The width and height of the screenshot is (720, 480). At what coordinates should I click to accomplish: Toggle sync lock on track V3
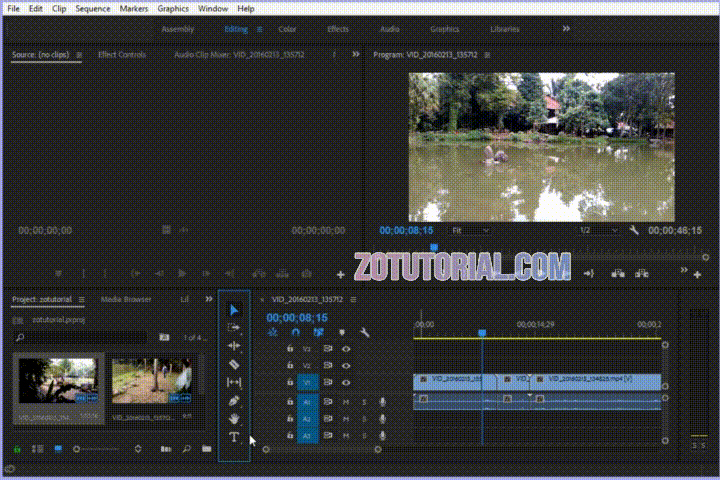tap(327, 349)
